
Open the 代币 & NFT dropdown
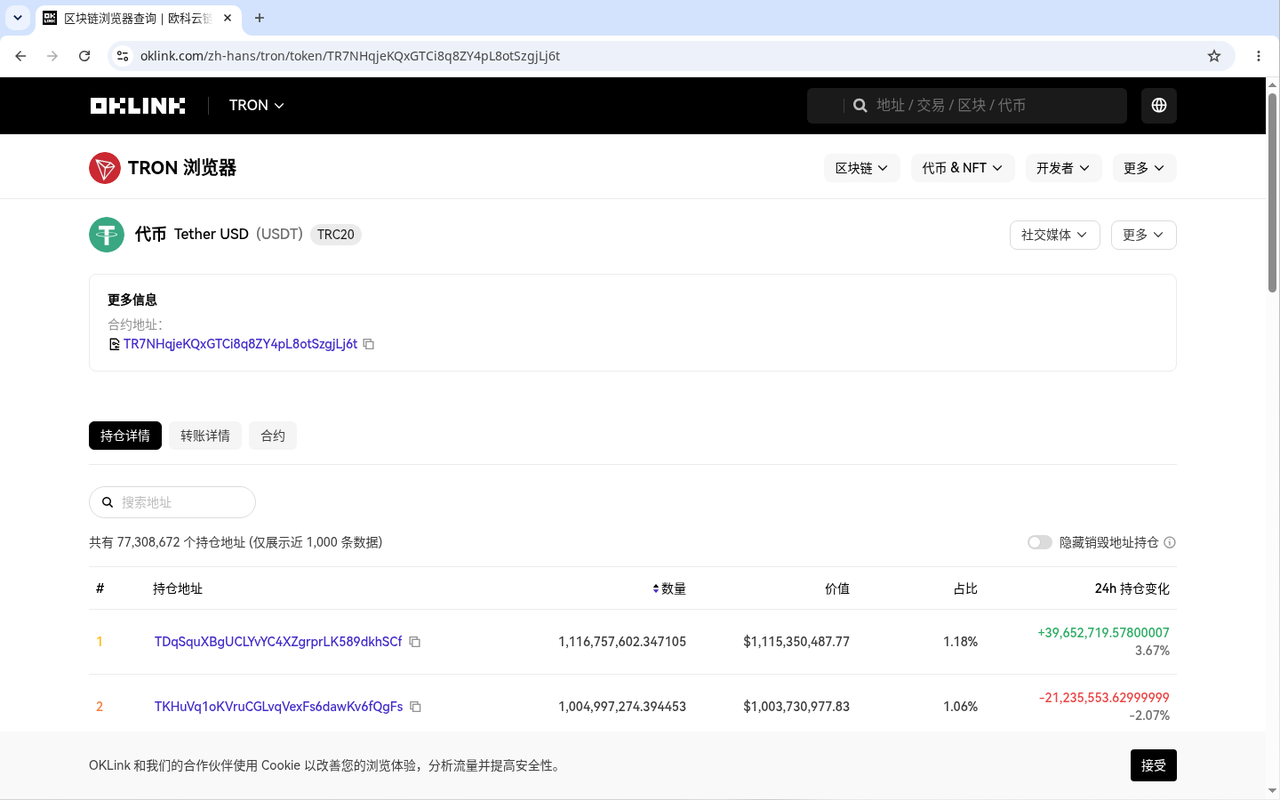(962, 168)
